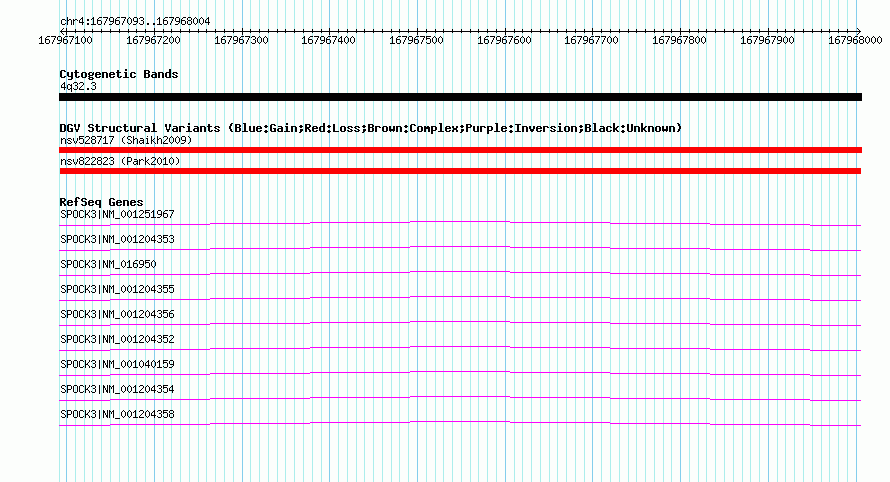Open transcript SPOCK3|NM_001204353

point(117,239)
